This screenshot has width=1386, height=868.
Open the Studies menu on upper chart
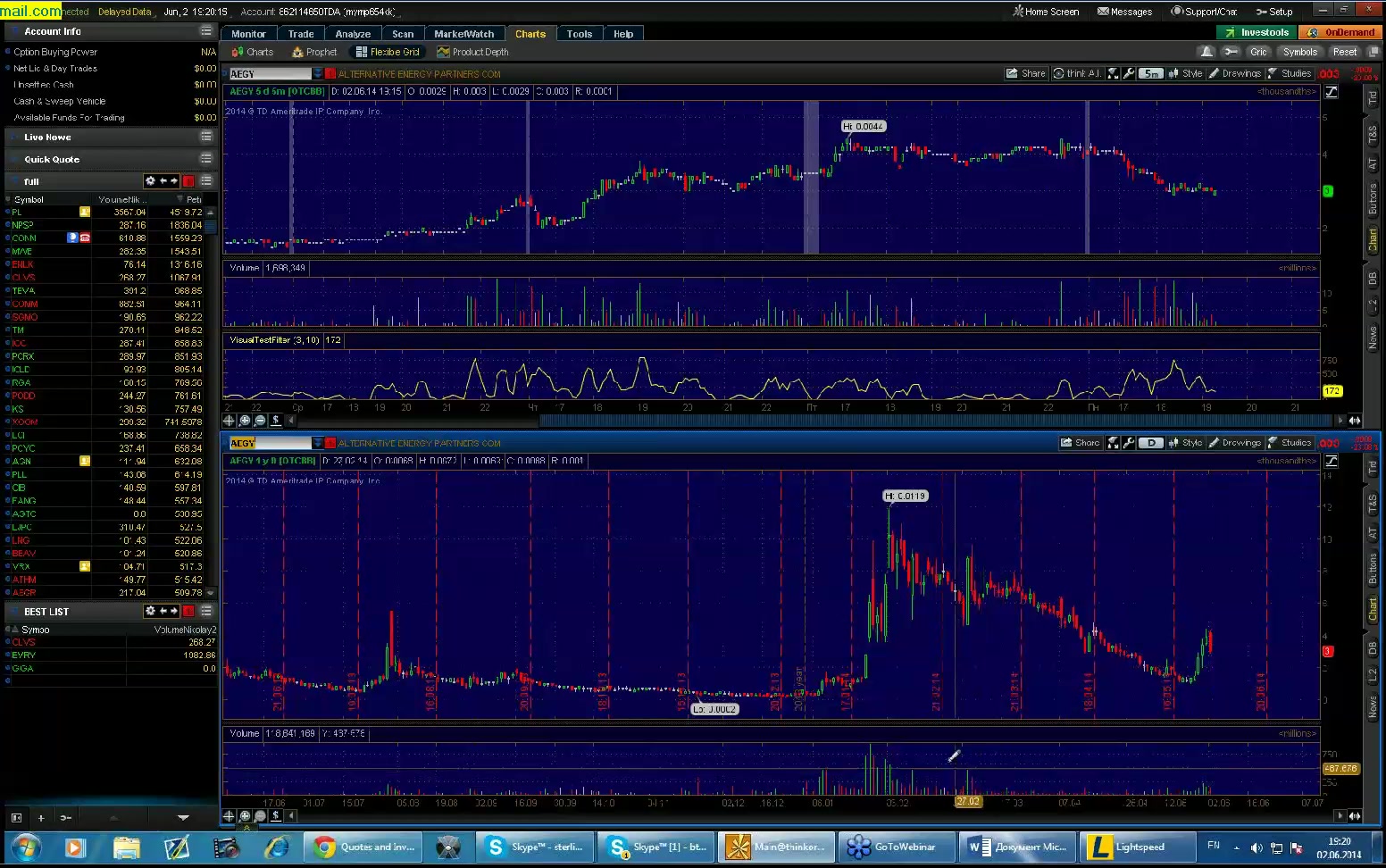1290,73
